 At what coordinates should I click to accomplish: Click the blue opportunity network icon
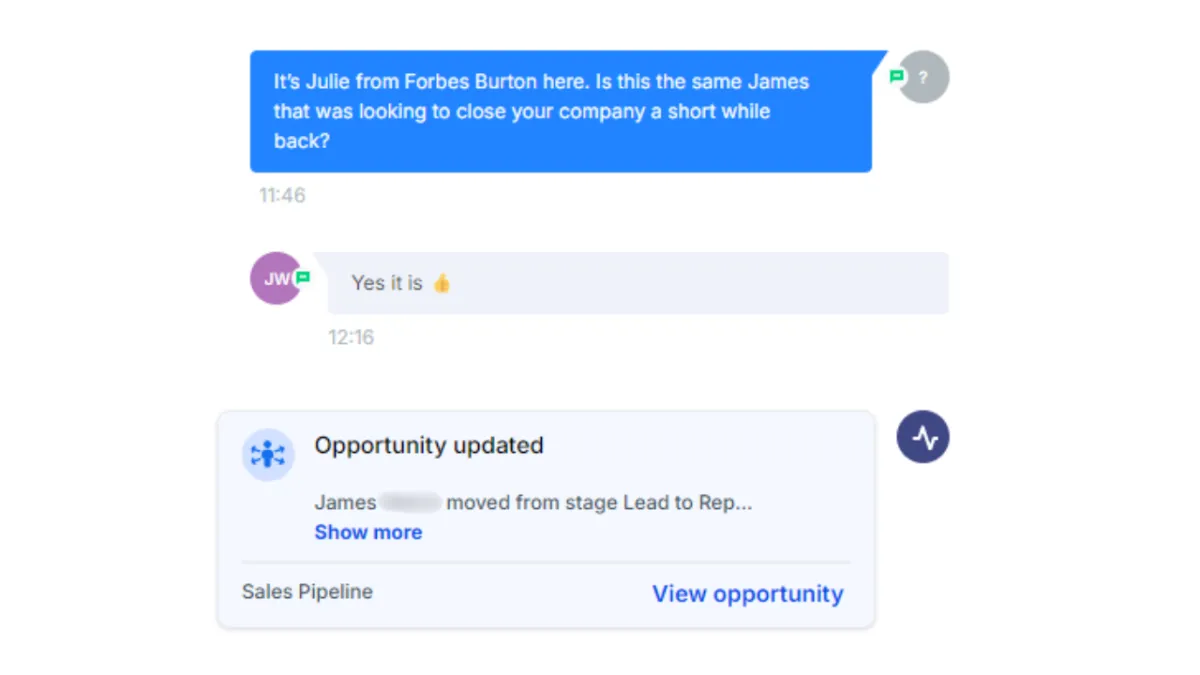click(x=268, y=455)
